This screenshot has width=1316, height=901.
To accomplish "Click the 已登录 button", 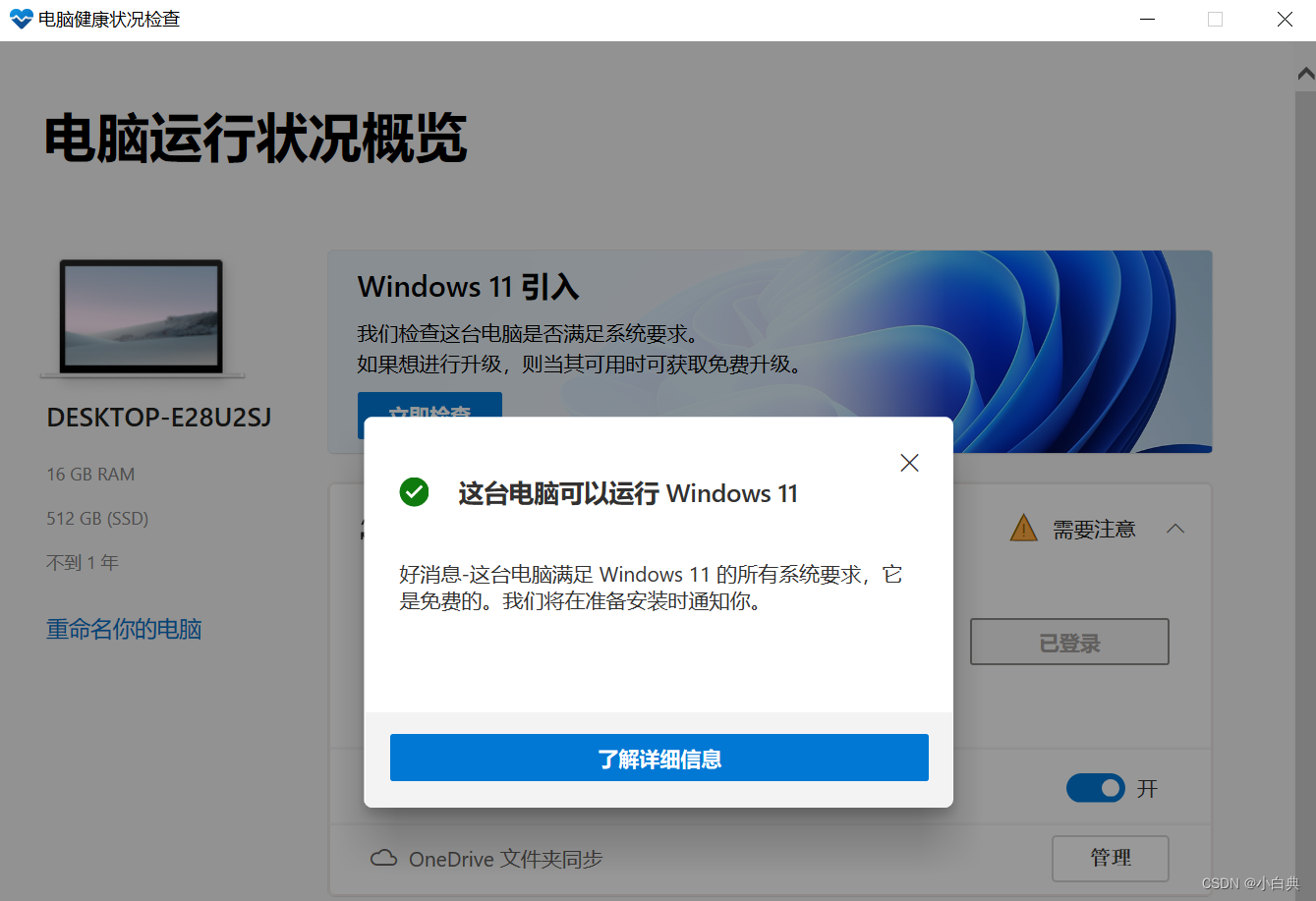I will coord(1069,643).
